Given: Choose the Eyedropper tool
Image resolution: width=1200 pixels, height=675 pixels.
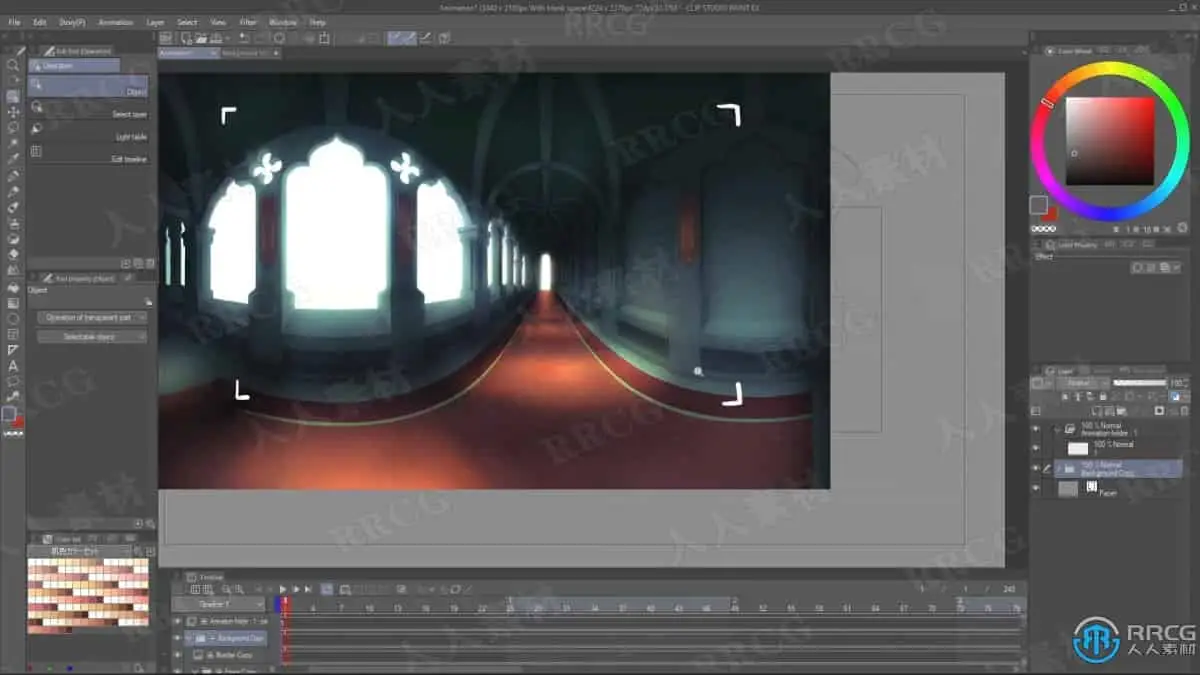Looking at the screenshot, I should (x=13, y=159).
